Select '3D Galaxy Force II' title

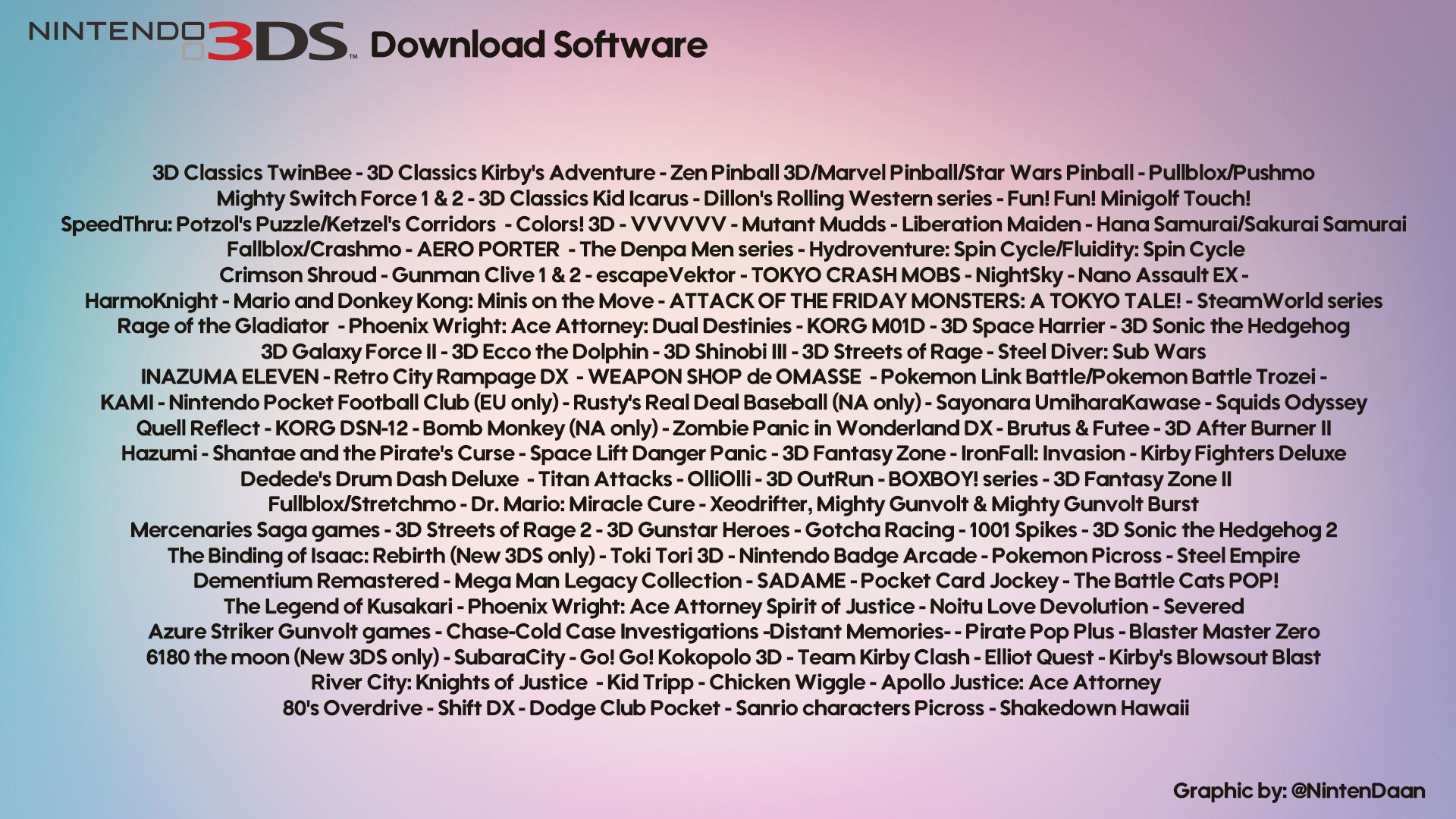[x=349, y=352]
